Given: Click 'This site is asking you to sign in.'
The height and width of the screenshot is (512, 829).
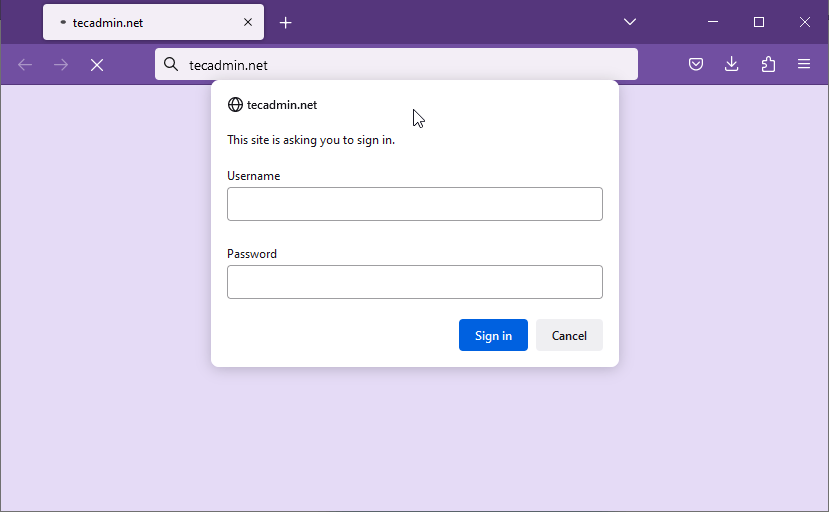Looking at the screenshot, I should (311, 140).
